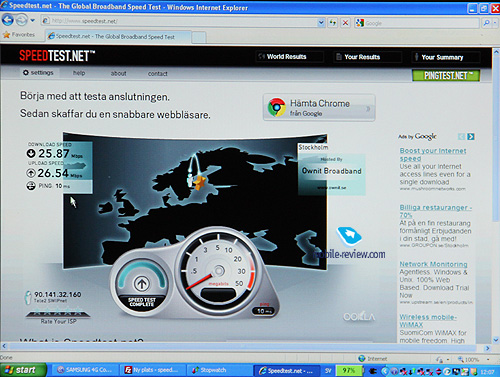Click the search magnifier icon
This screenshot has height=377, width=500.
coord(486,23)
